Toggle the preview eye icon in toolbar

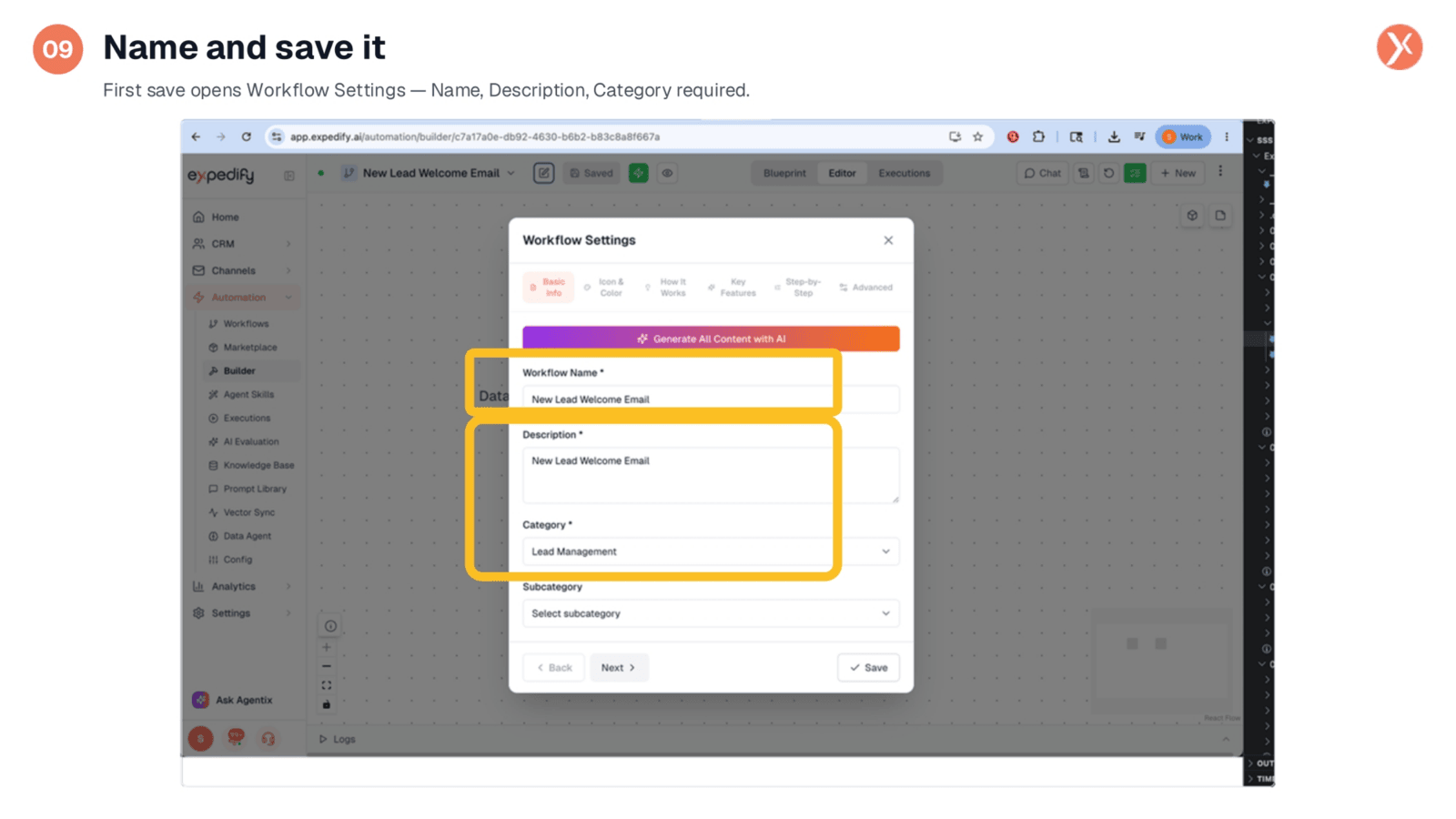point(667,173)
